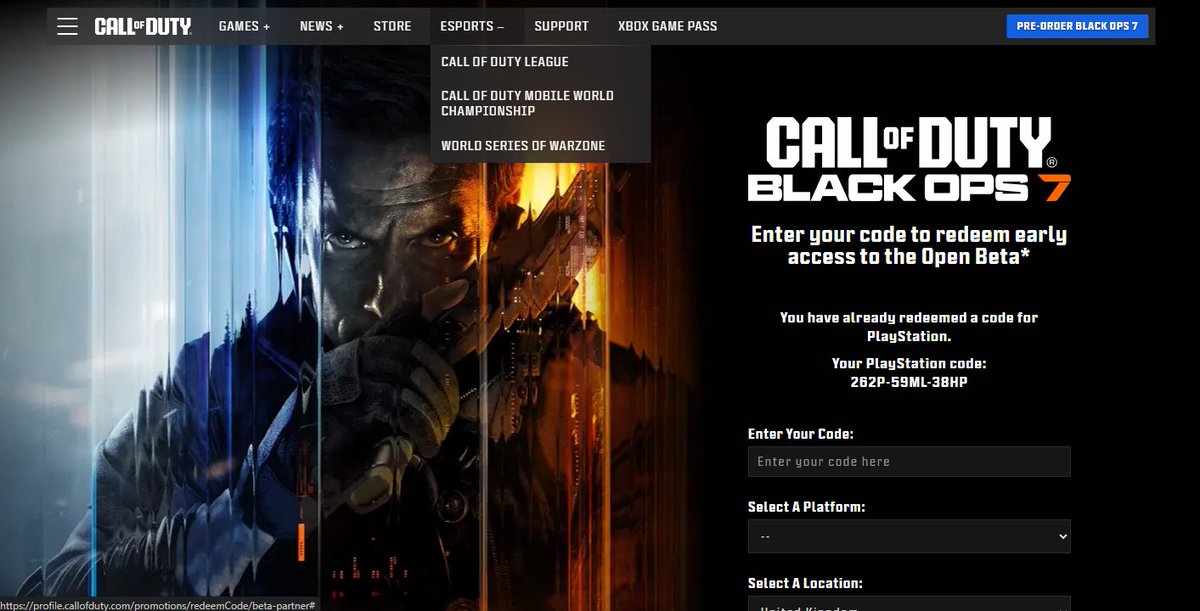Viewport: 1200px width, 611px height.
Task: Click the Enter your code field
Action: pyautogui.click(x=909, y=462)
